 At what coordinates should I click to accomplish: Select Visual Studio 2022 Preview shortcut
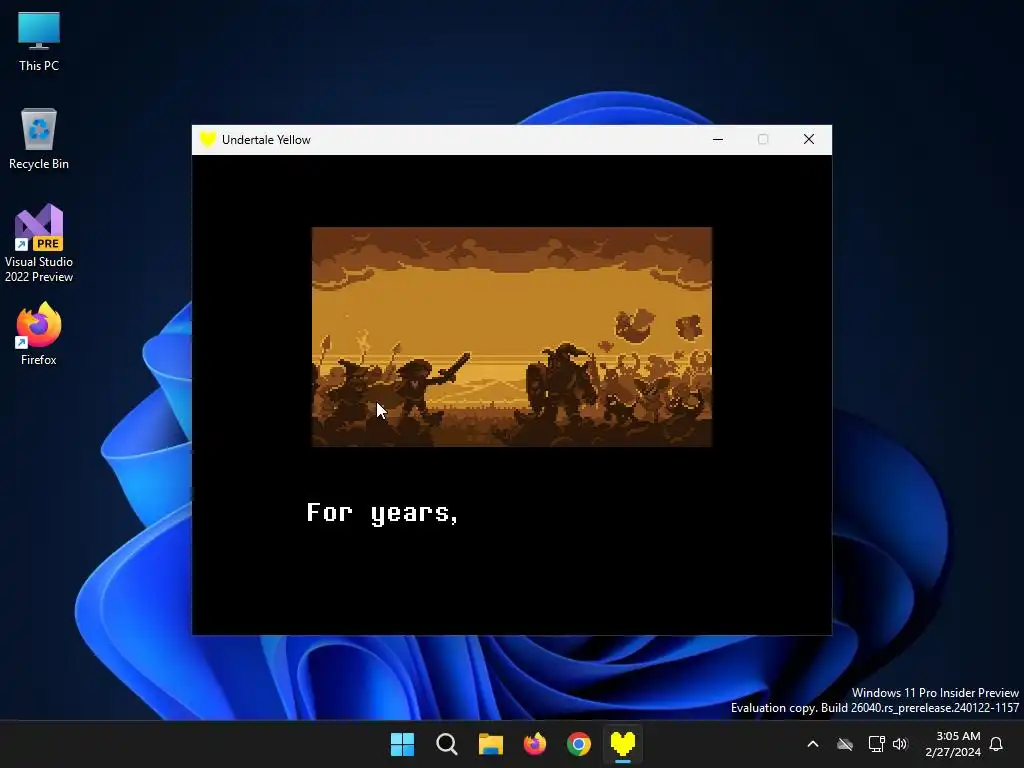(x=39, y=243)
